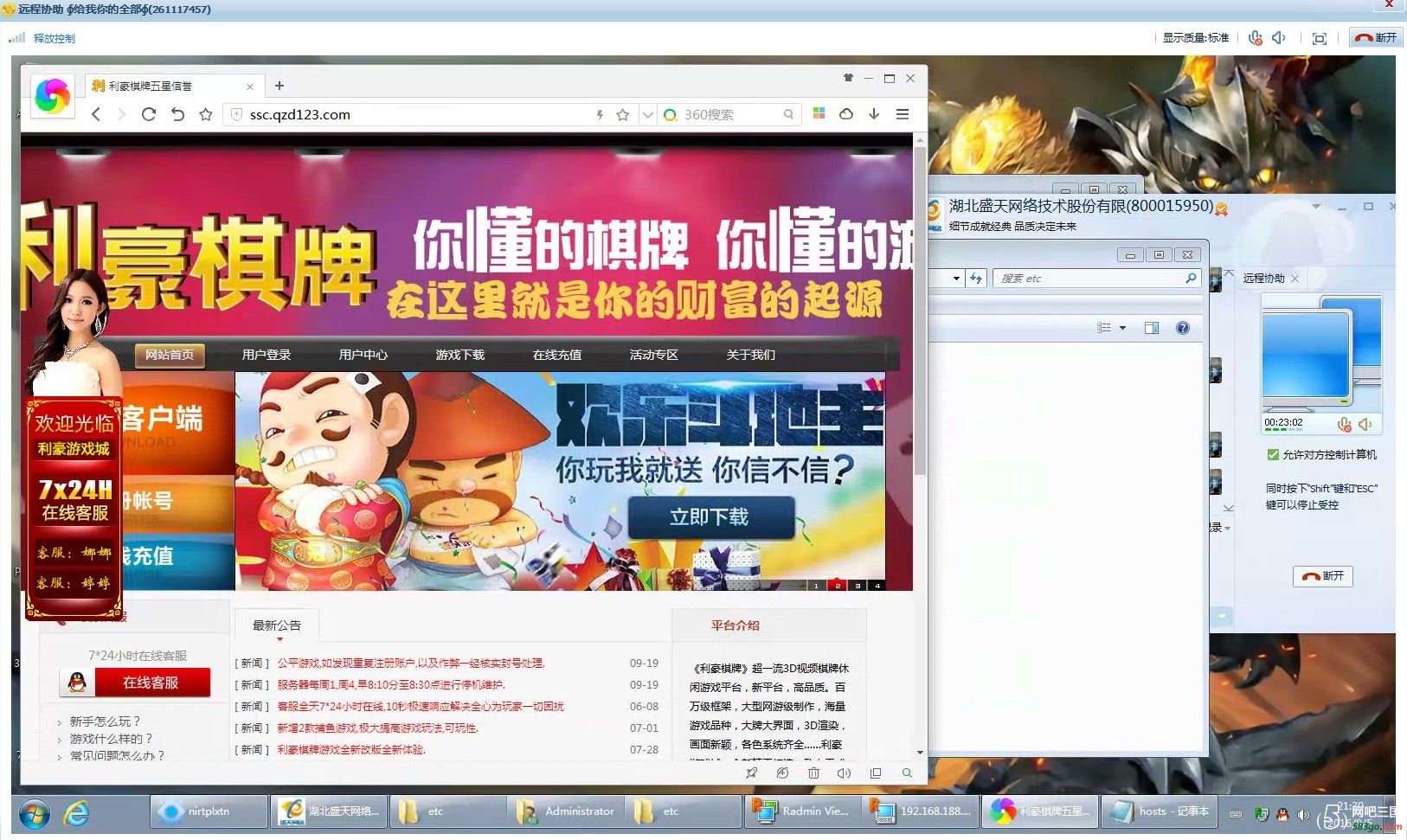Screen dimensions: 1407x840
Task: Click the red 在线客服 button
Action: point(136,683)
